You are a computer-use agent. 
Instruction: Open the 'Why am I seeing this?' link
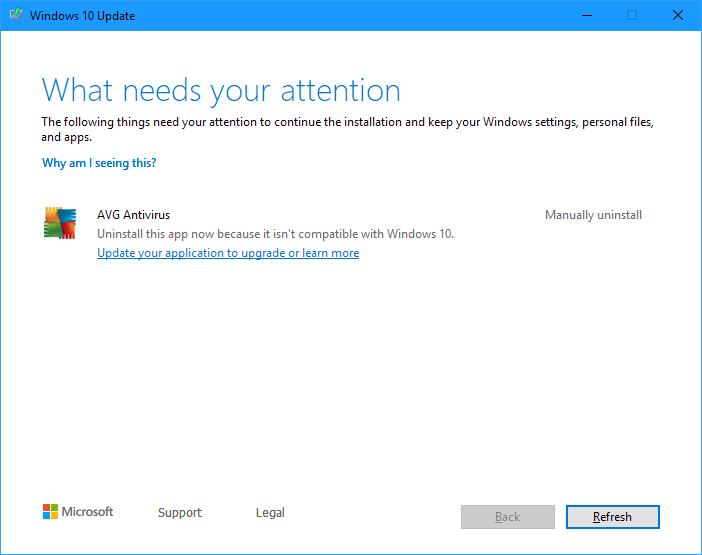tap(99, 163)
